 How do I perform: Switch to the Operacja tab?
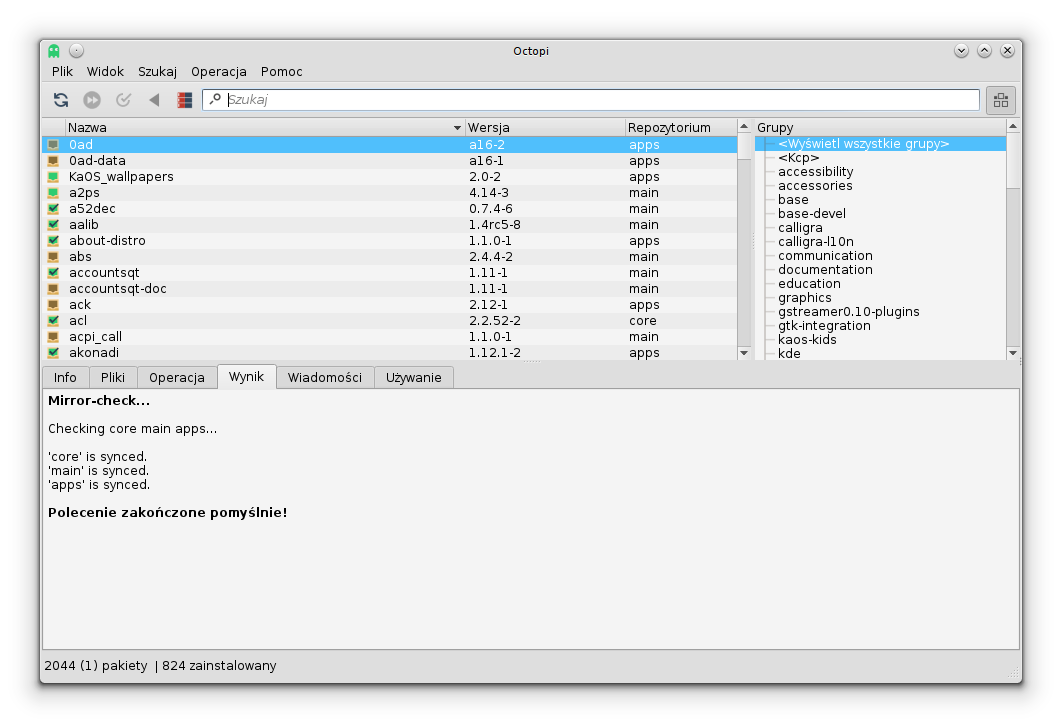pos(177,378)
